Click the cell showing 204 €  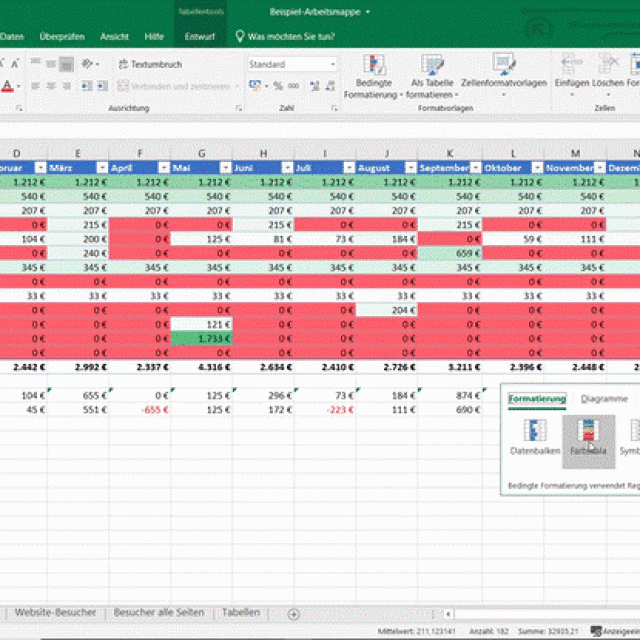[387, 310]
